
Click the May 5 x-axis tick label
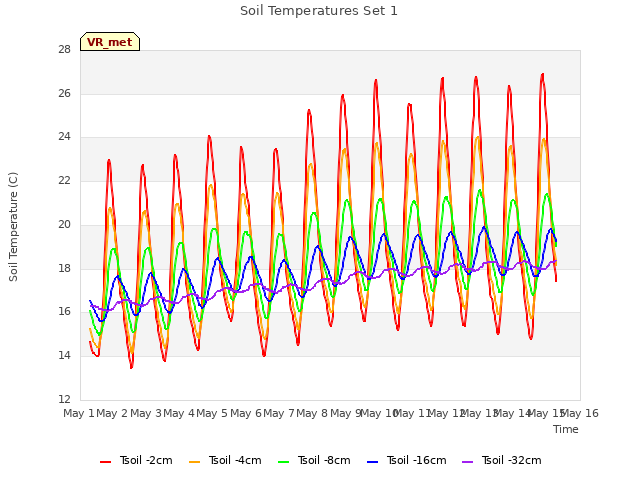point(212,413)
